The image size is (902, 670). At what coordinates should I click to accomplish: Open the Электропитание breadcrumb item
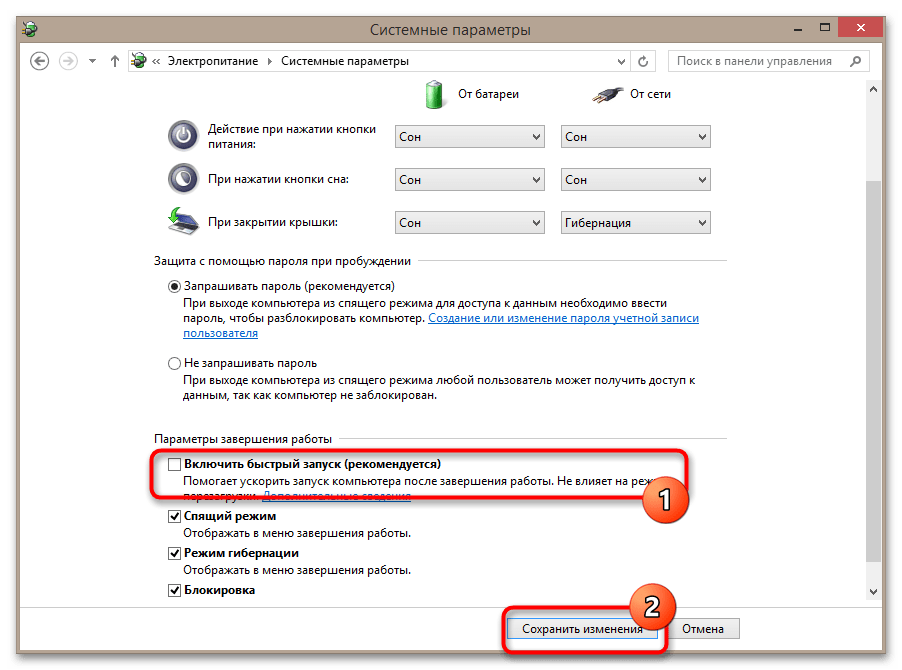pyautogui.click(x=213, y=61)
